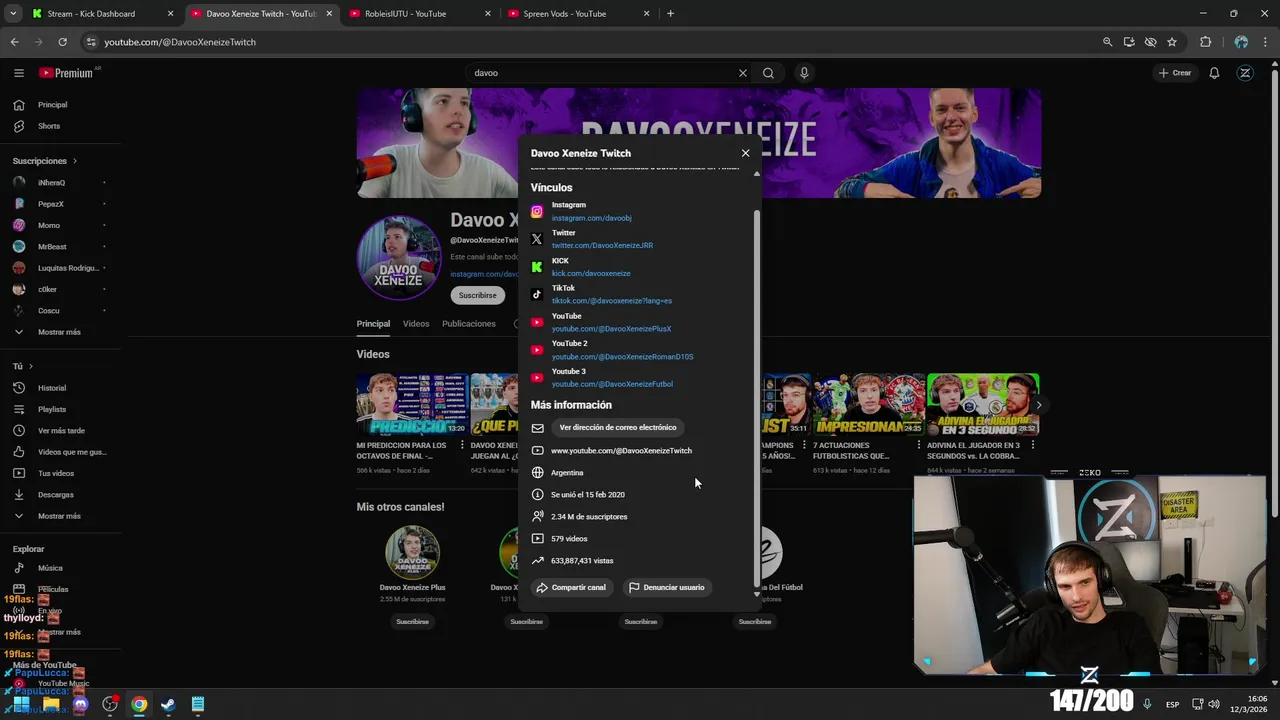This screenshot has height=720, width=1280.
Task: Click Ver dirección de correo electrónico button
Action: [x=618, y=427]
